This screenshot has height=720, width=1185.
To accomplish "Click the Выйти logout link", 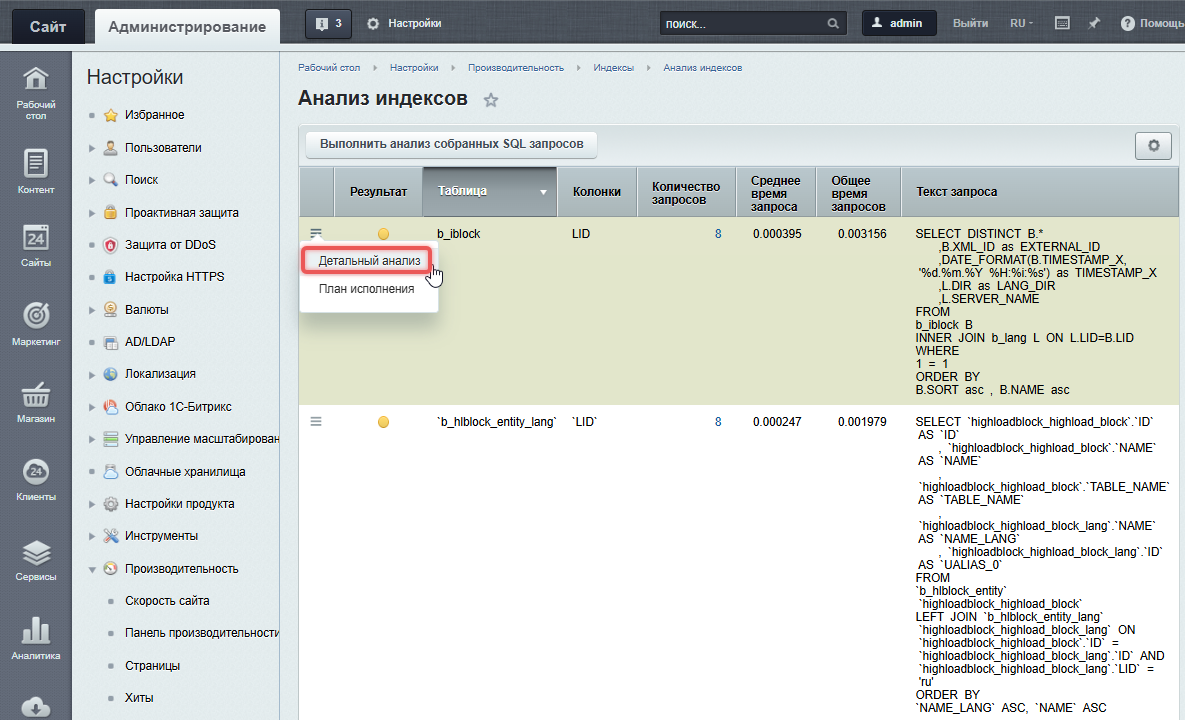I will pos(970,23).
